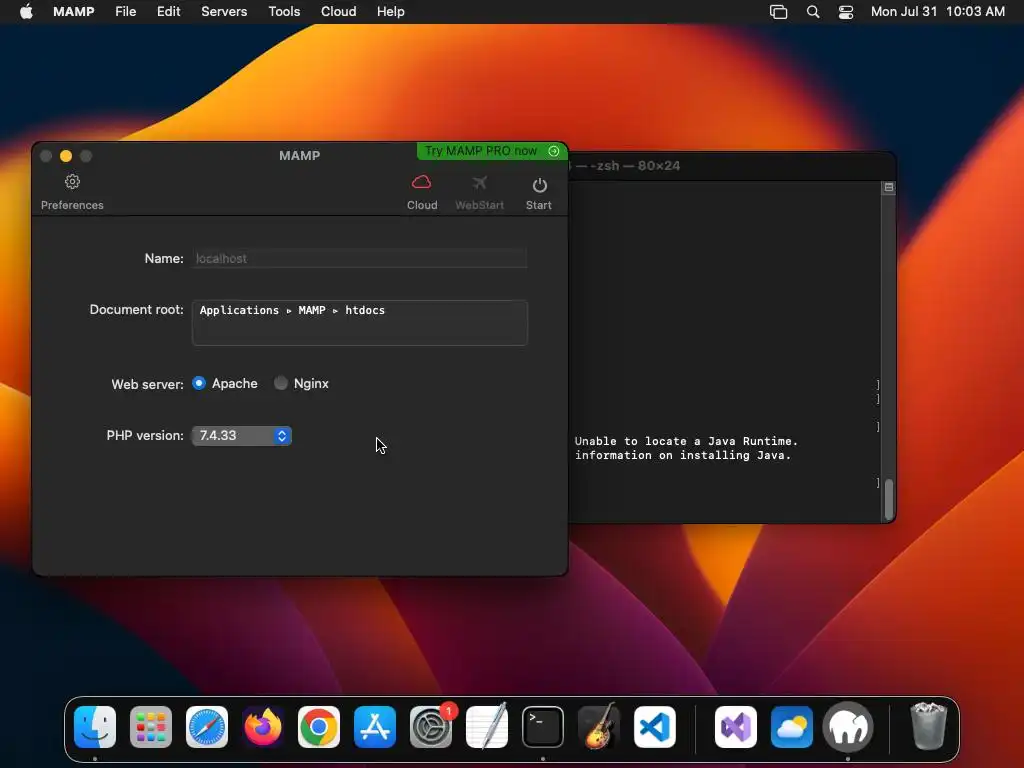This screenshot has height=768, width=1024.
Task: Click the Name field showing localhost
Action: tap(359, 259)
